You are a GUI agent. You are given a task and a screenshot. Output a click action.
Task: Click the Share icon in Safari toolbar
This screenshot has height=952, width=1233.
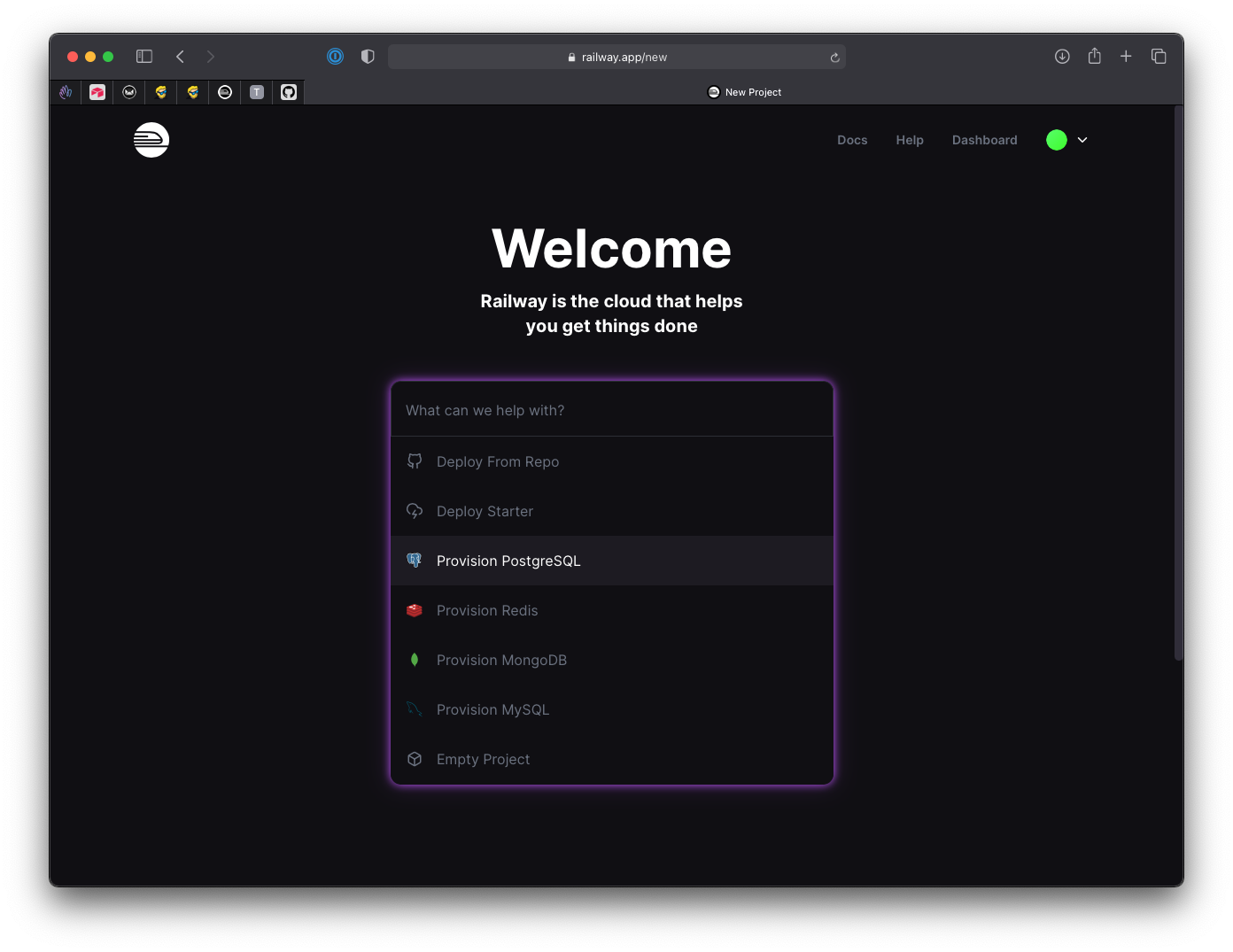(x=1095, y=57)
